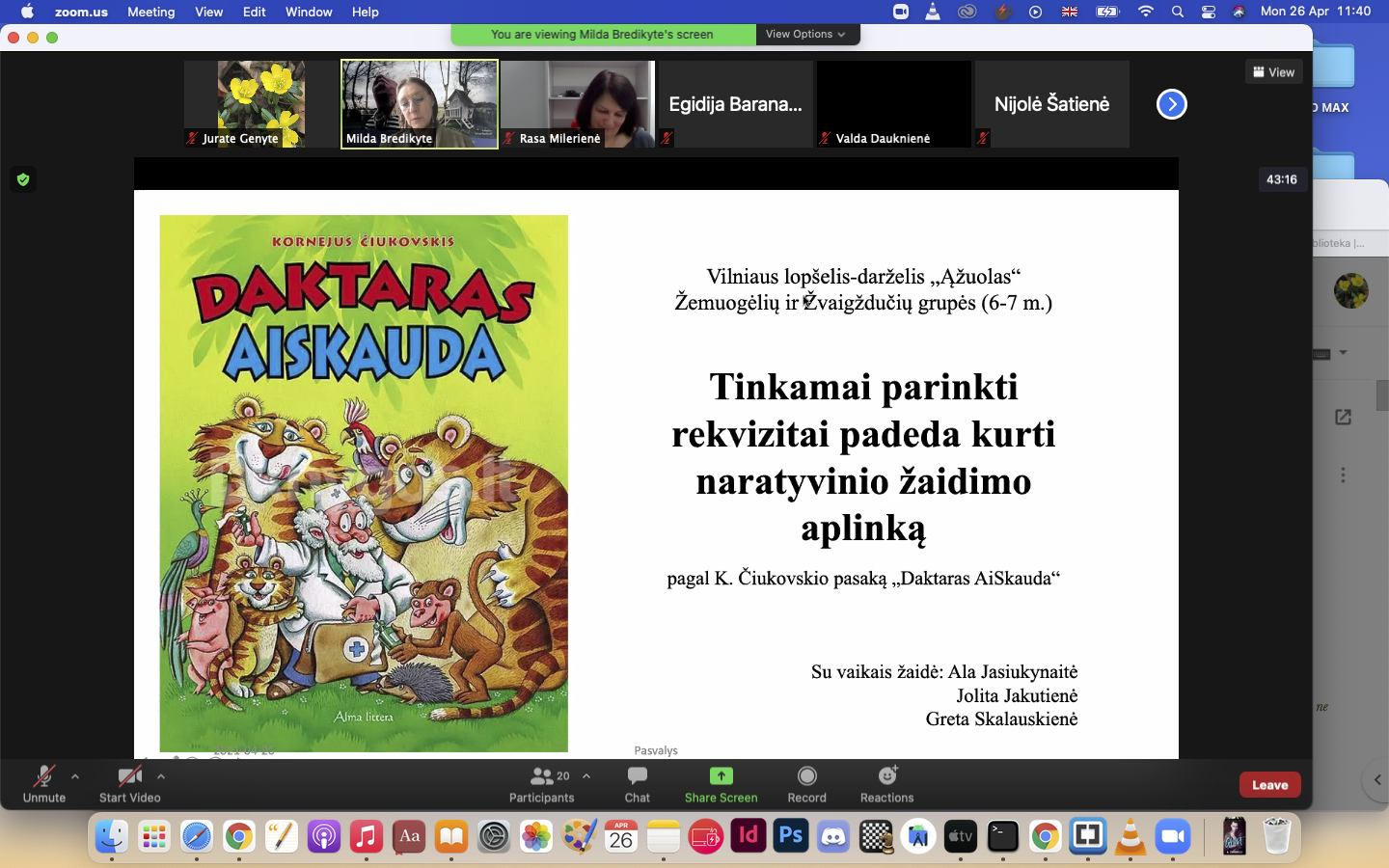1389x868 pixels.
Task: Open the Help menu
Action: click(365, 12)
